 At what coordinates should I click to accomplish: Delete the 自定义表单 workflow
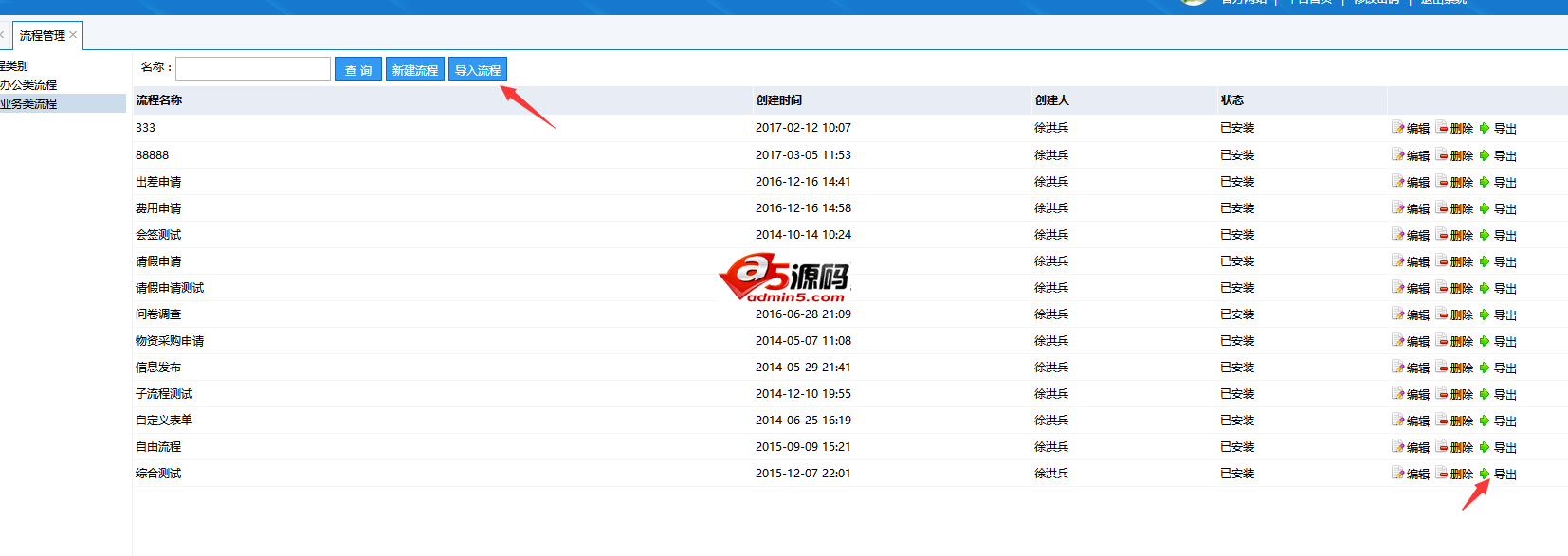1454,421
